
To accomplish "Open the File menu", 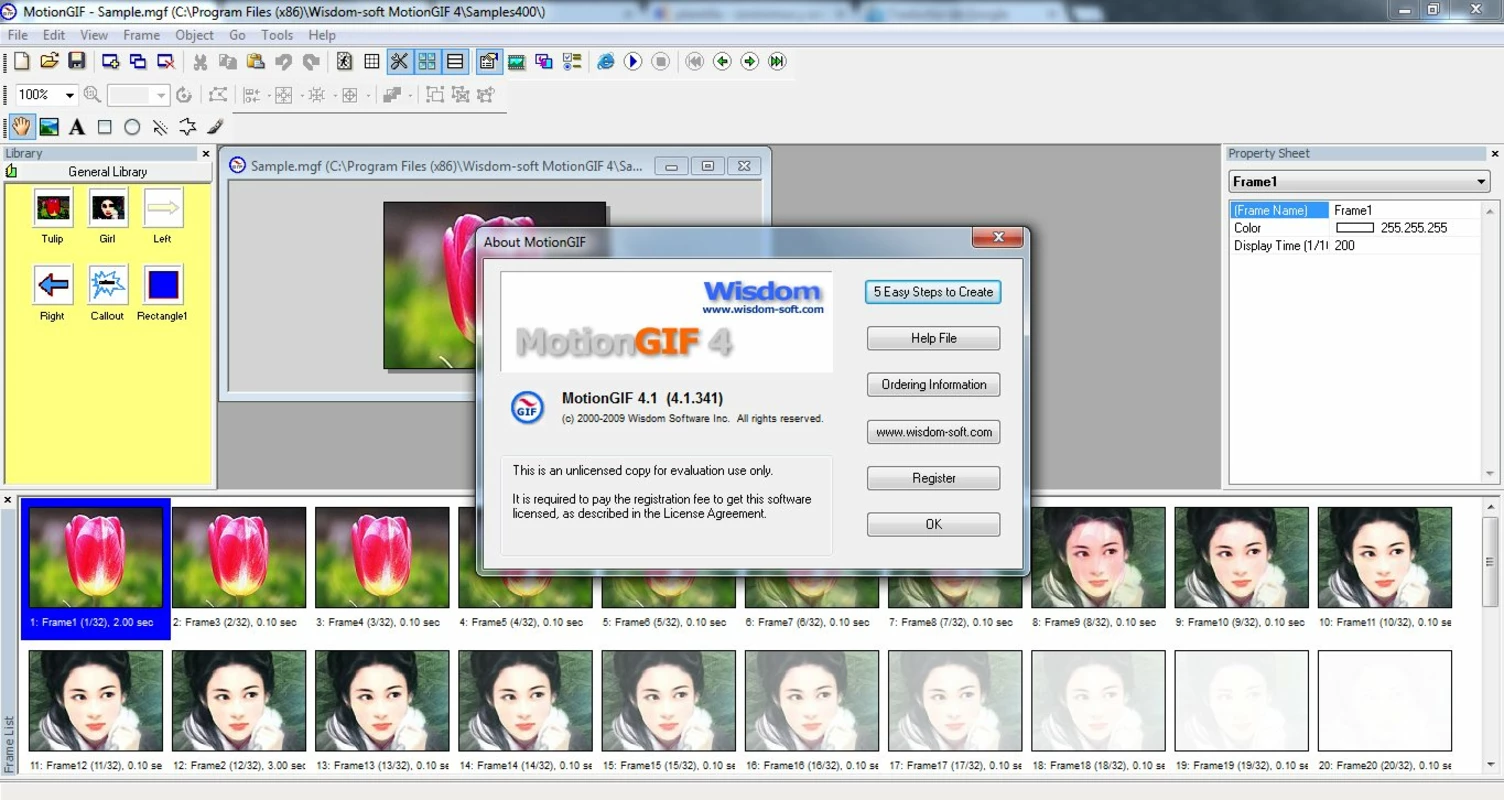I will [x=18, y=35].
